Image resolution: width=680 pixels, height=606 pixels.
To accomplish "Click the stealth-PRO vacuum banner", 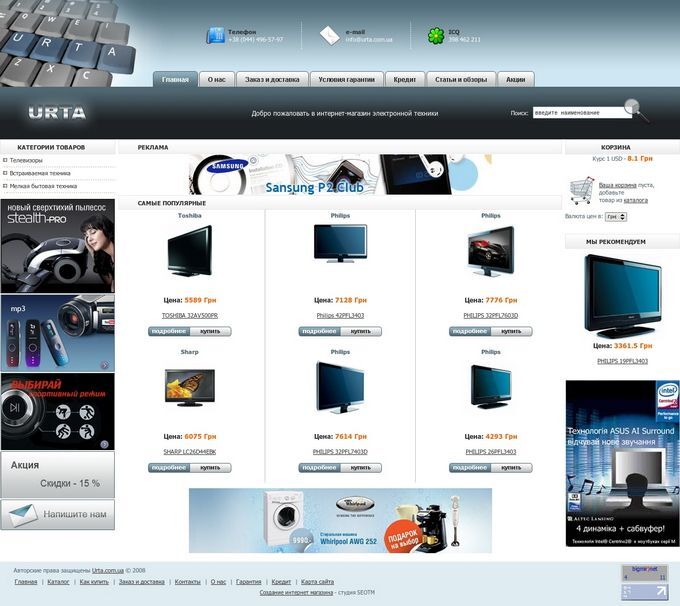I will click(58, 246).
